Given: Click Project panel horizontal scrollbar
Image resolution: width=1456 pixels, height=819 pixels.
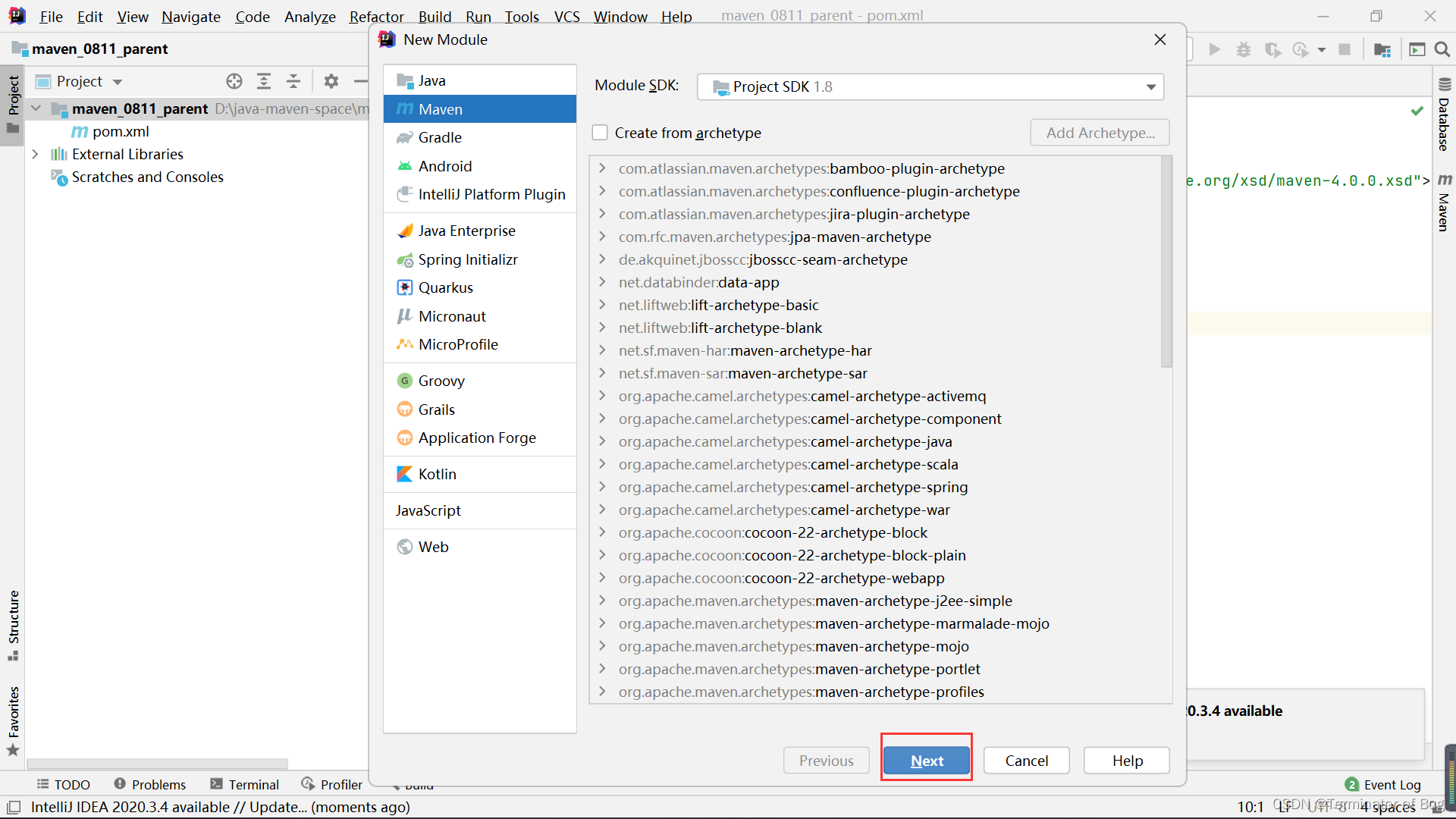Looking at the screenshot, I should point(158,764).
